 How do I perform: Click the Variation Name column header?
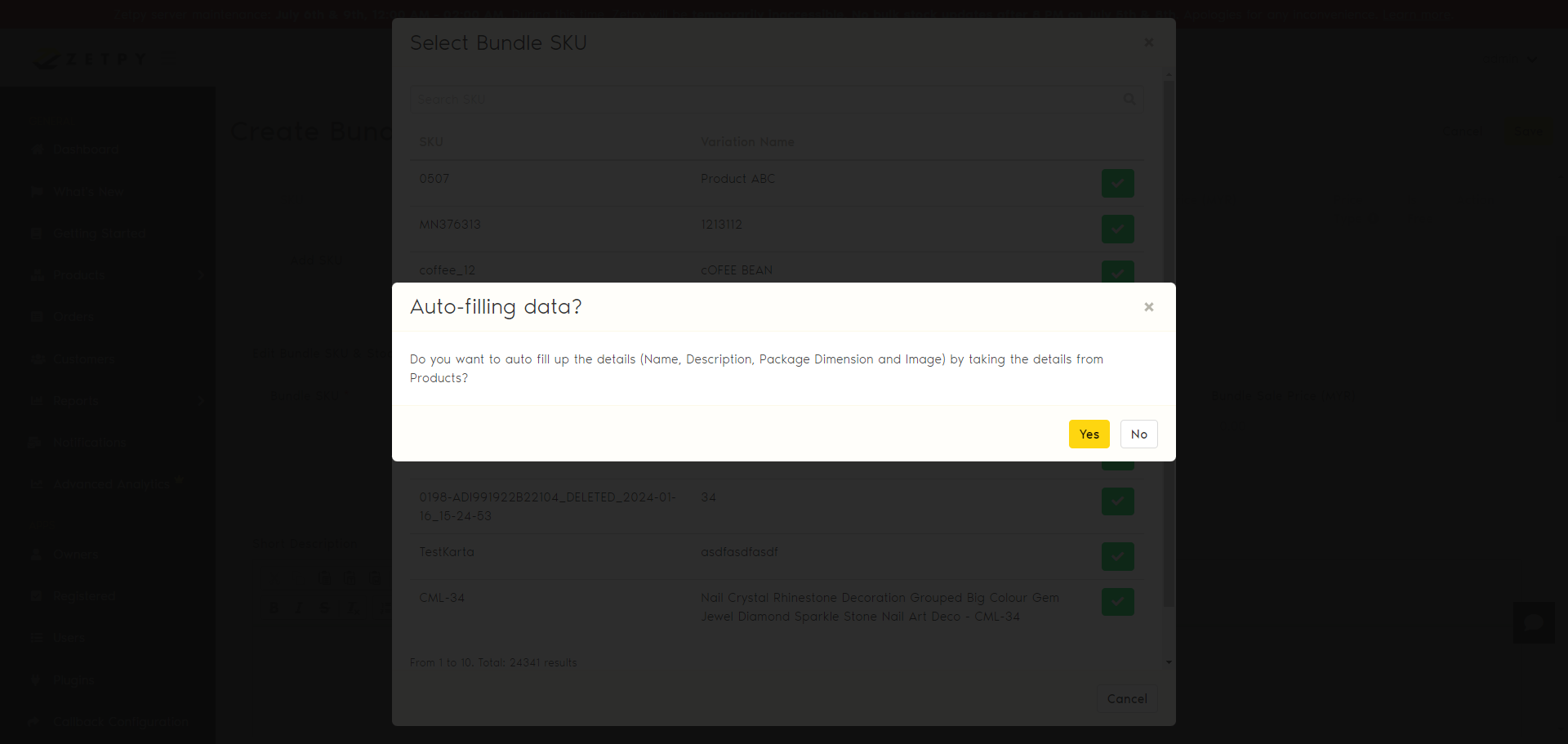[747, 141]
